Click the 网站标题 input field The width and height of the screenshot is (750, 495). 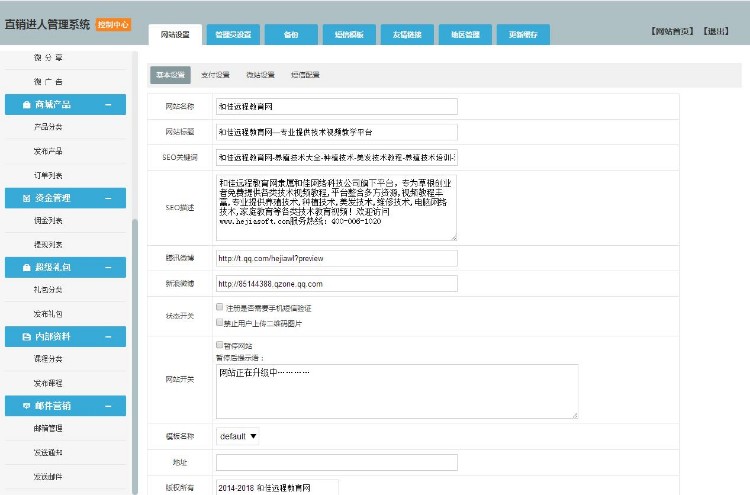click(x=337, y=132)
